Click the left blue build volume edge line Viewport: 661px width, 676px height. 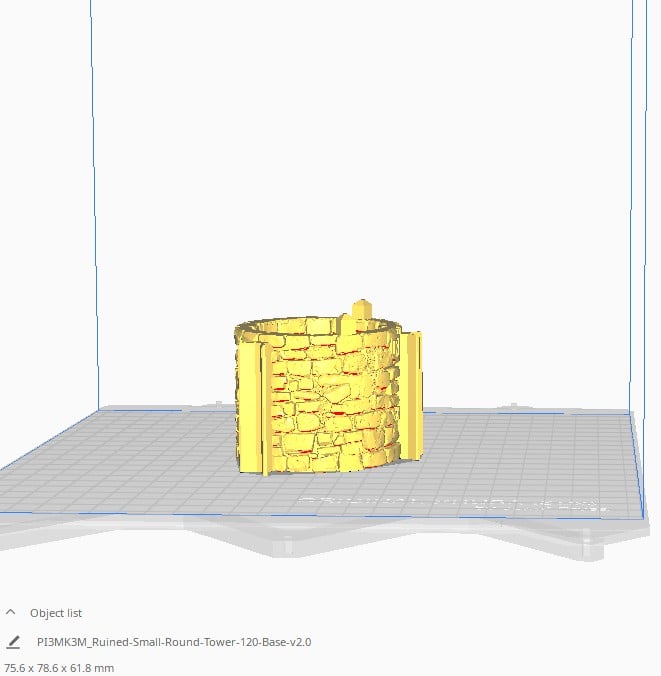[x=92, y=200]
